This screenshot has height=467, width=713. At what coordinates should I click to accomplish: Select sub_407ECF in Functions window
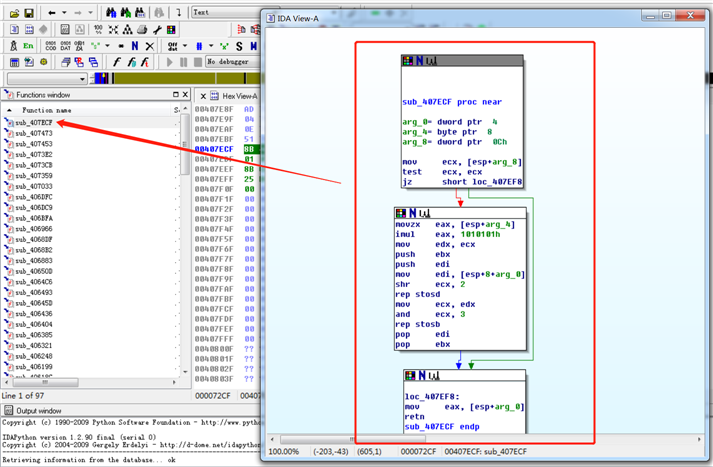coord(34,123)
